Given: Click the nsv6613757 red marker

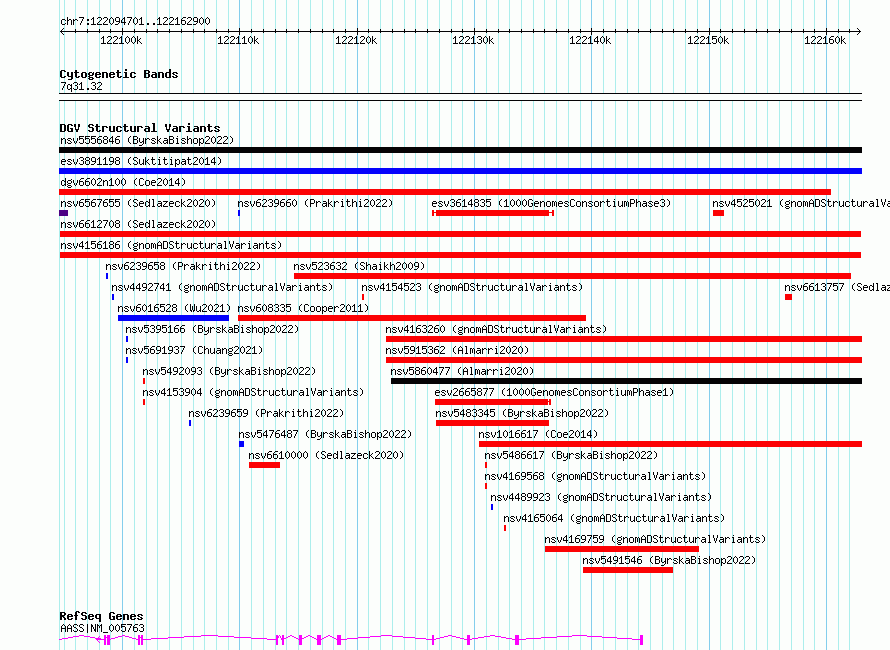Looking at the screenshot, I should (x=788, y=297).
